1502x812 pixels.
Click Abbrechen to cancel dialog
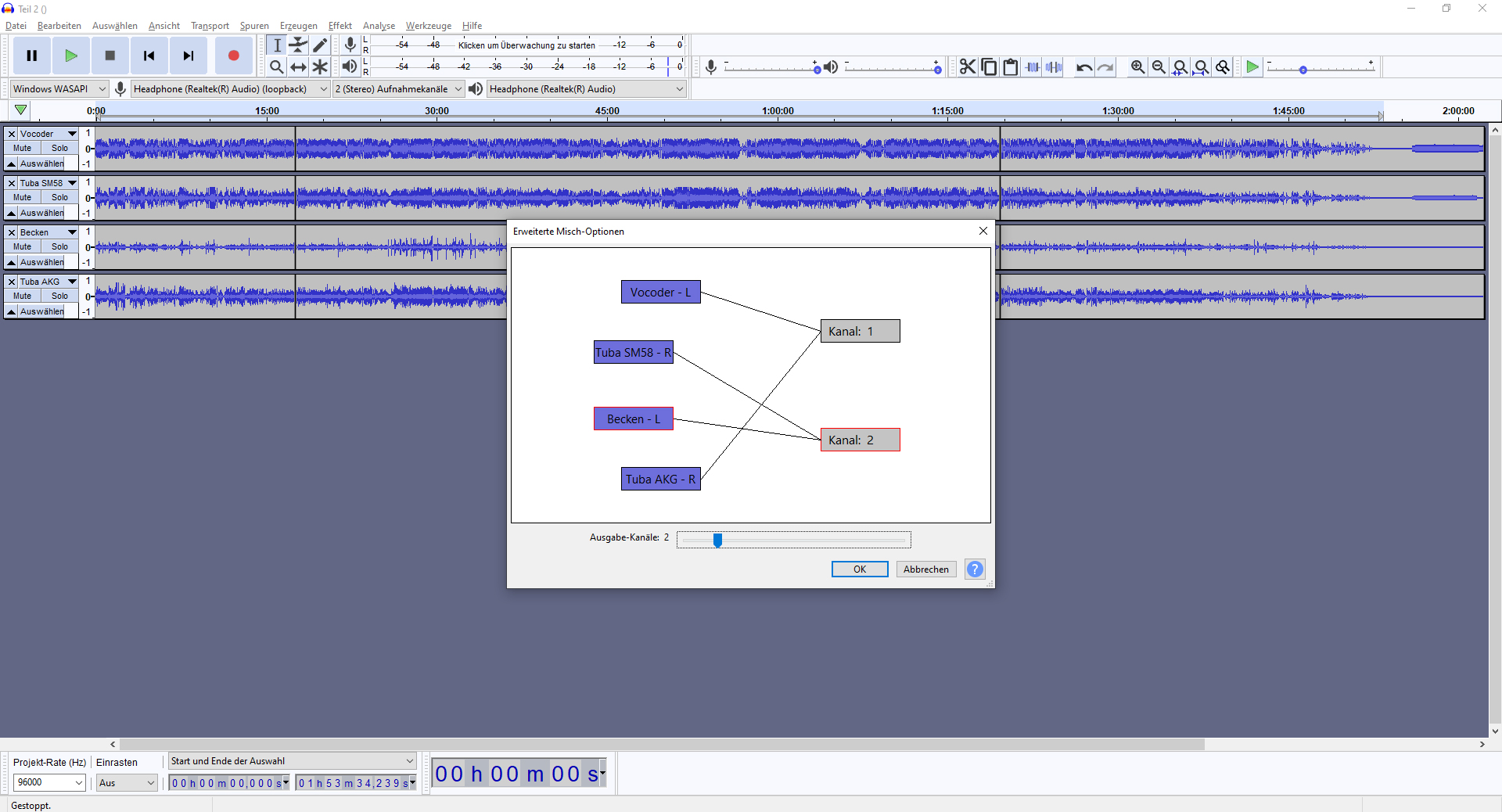[x=925, y=569]
